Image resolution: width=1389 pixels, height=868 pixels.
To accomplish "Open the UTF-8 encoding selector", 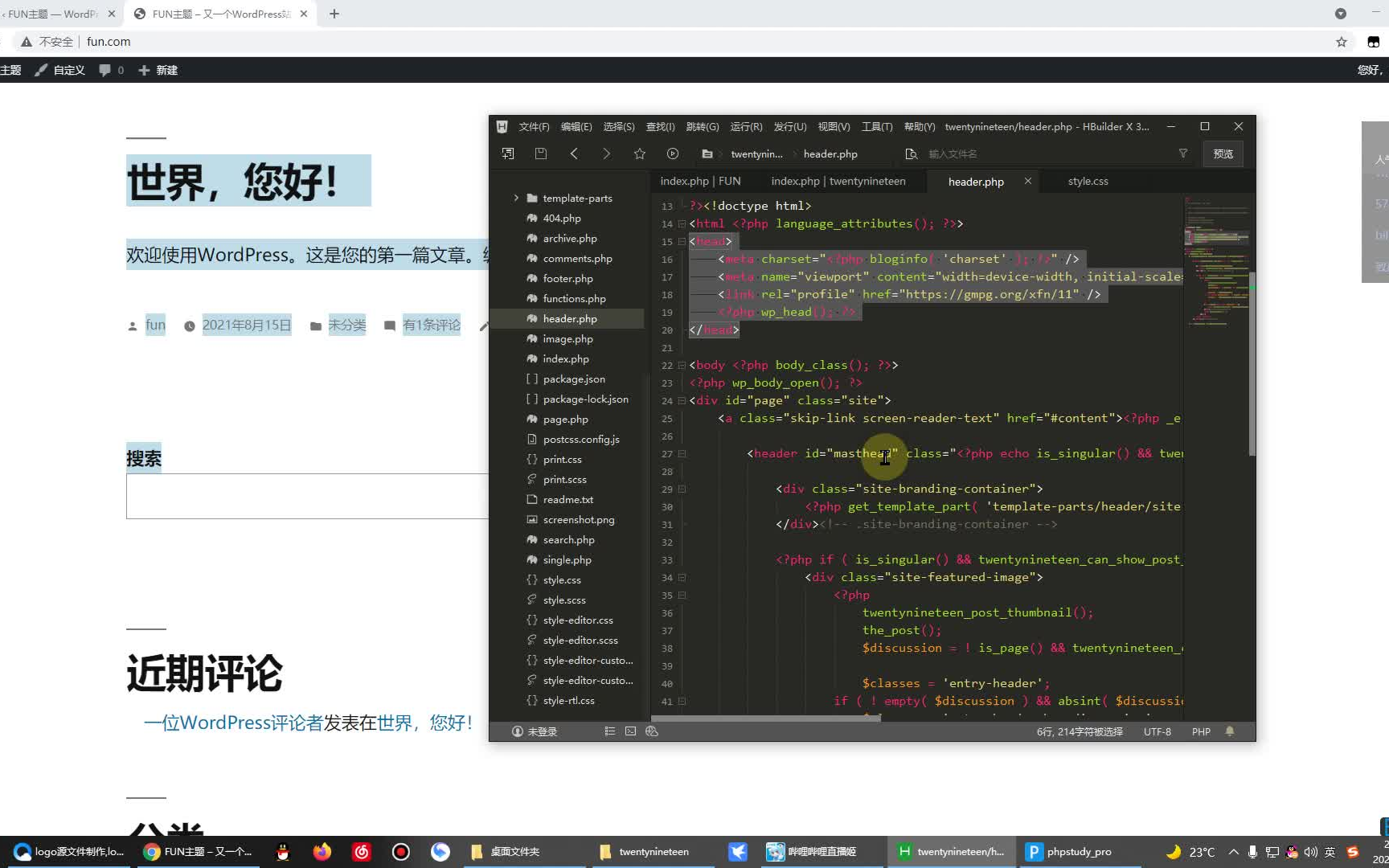I will pos(1157,731).
